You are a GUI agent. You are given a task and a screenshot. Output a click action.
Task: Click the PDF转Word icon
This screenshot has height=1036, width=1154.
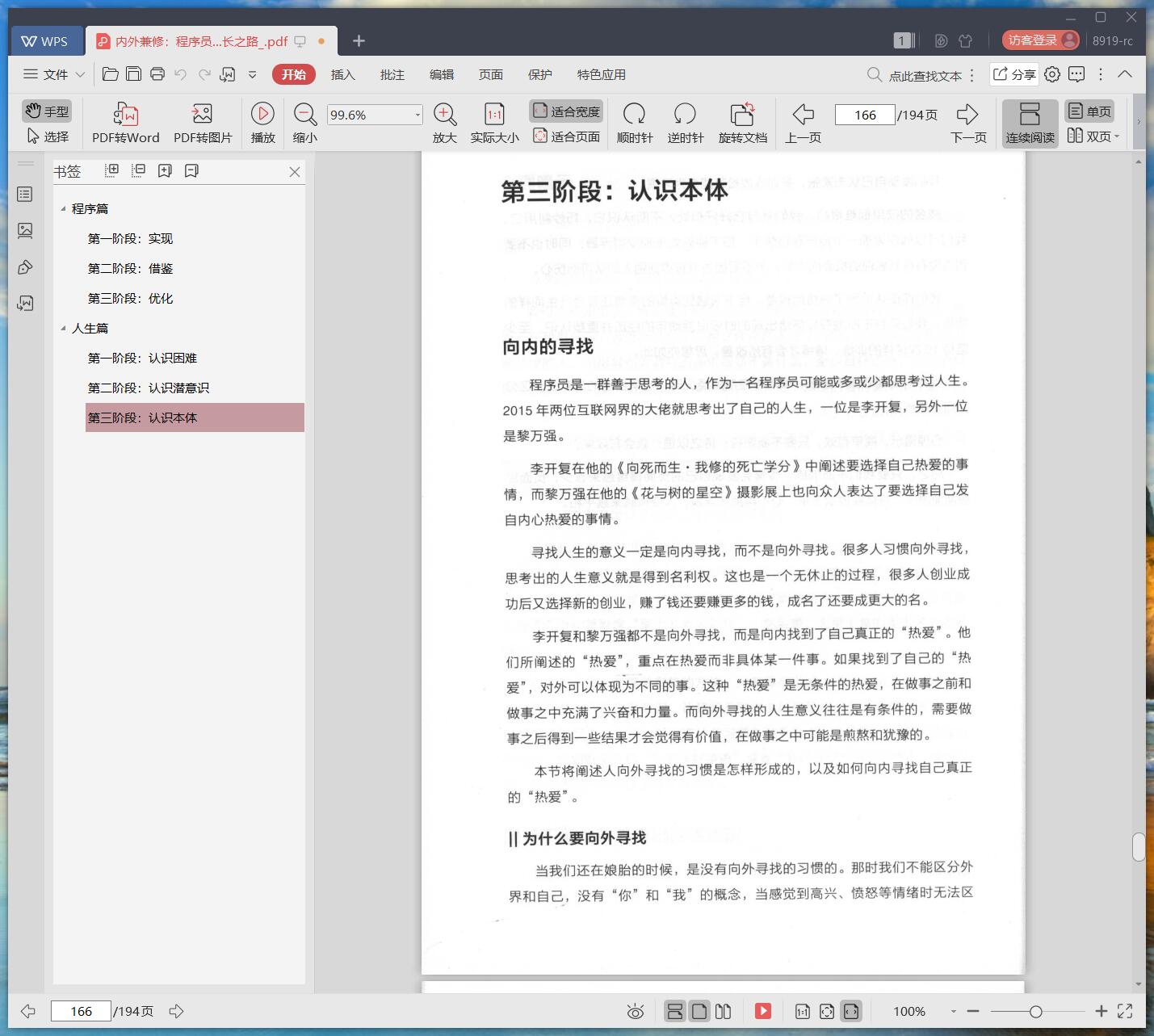(125, 114)
